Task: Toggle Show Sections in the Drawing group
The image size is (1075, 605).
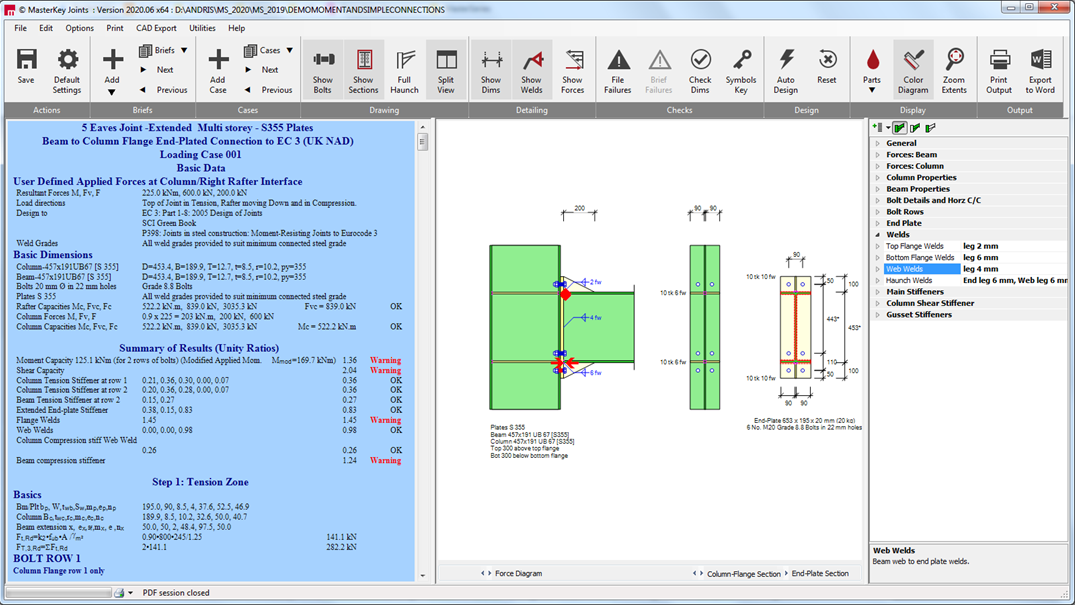Action: (363, 70)
